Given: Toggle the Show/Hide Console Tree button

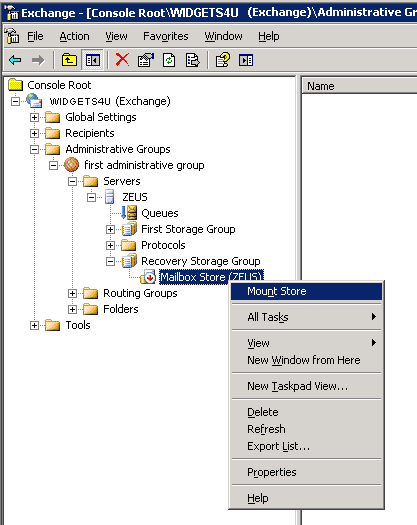Looking at the screenshot, I should [x=92, y=60].
